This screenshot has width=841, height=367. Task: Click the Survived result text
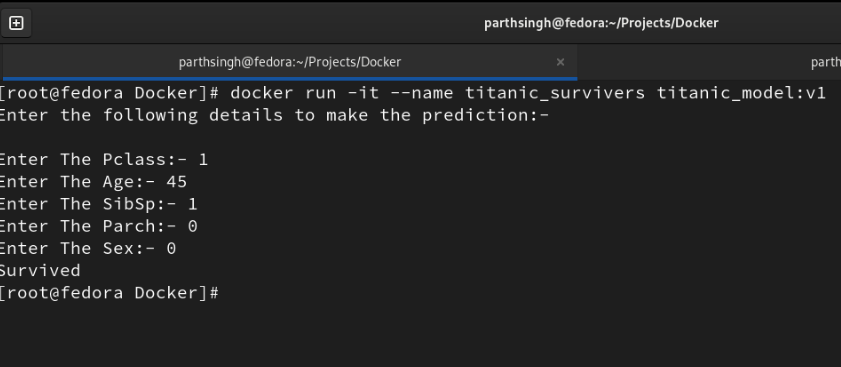40,270
